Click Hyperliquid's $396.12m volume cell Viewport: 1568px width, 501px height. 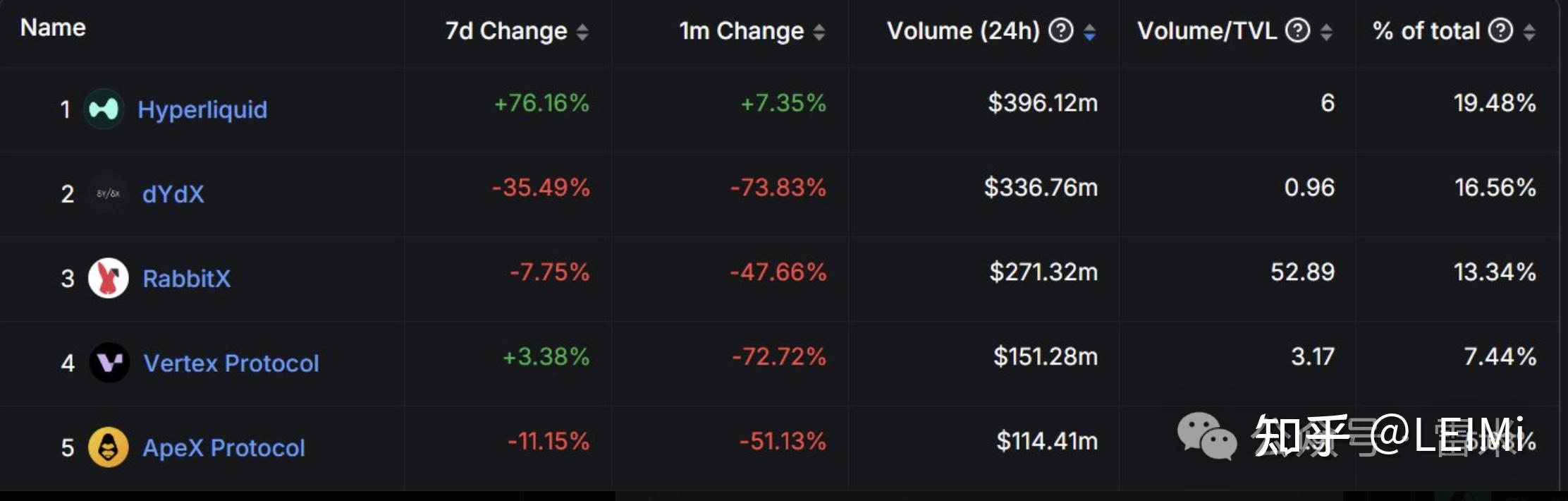[1042, 103]
